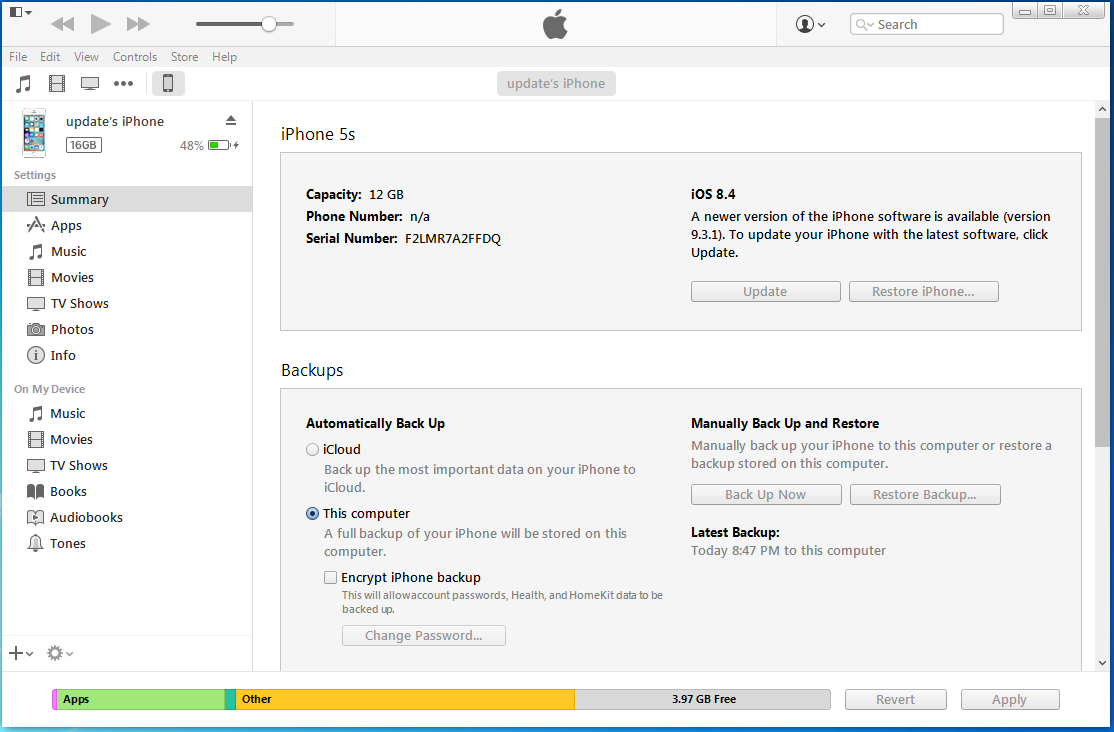
Task: Click the scrollbar up arrow
Action: coord(1102,109)
